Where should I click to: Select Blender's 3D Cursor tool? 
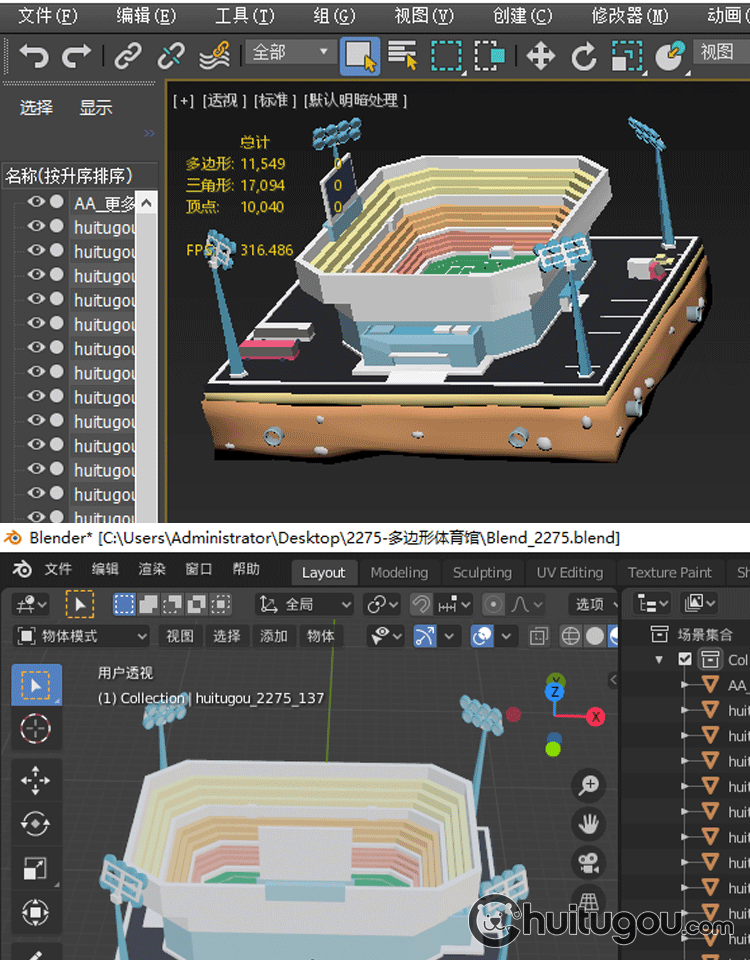click(35, 729)
